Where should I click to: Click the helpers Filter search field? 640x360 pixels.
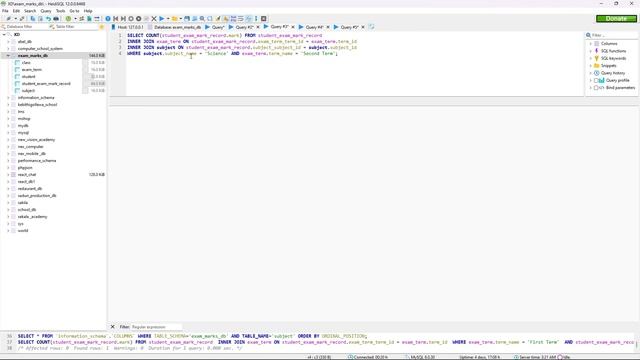[x=613, y=35]
